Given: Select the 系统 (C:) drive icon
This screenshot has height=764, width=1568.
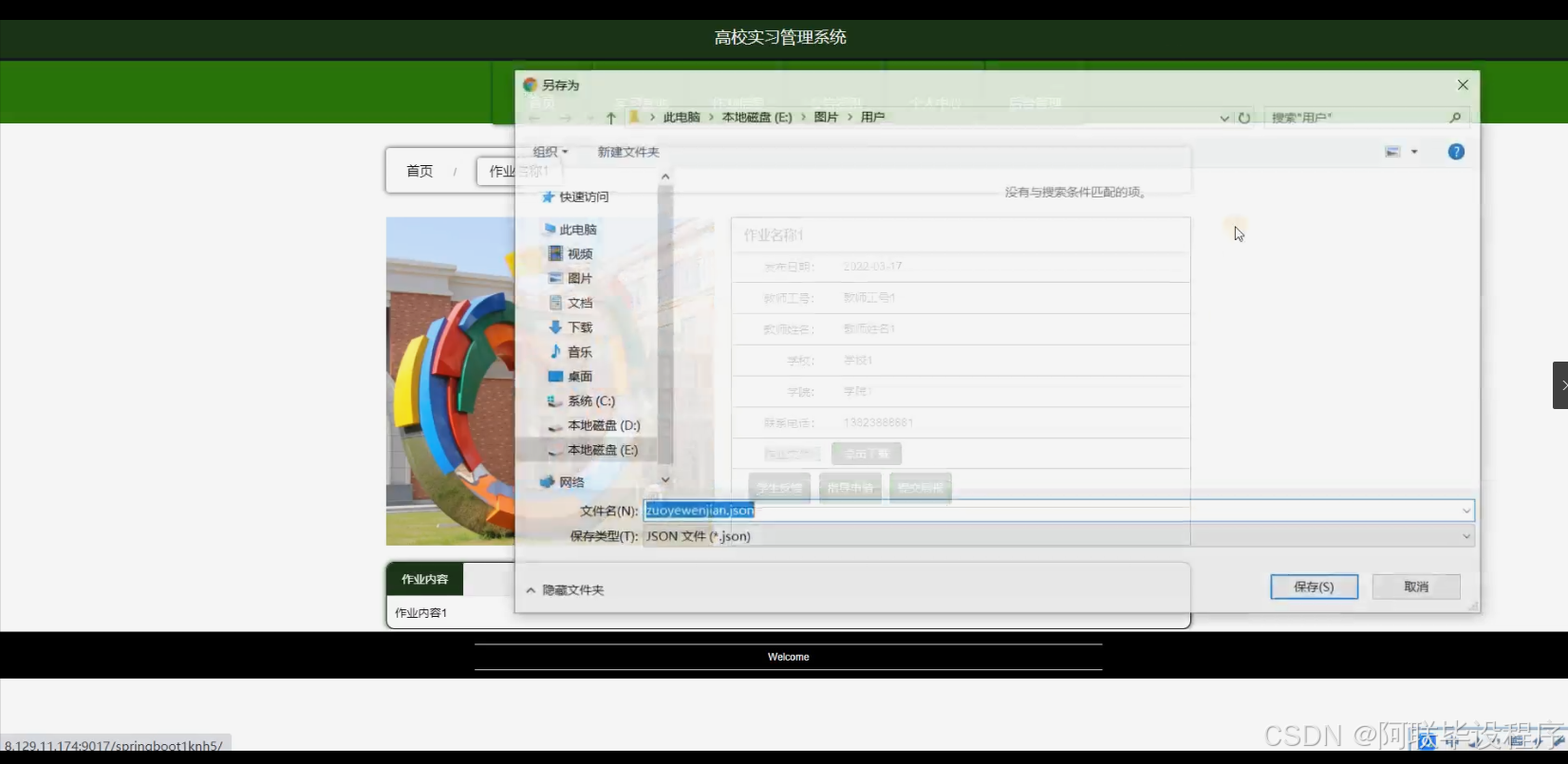Looking at the screenshot, I should point(555,401).
